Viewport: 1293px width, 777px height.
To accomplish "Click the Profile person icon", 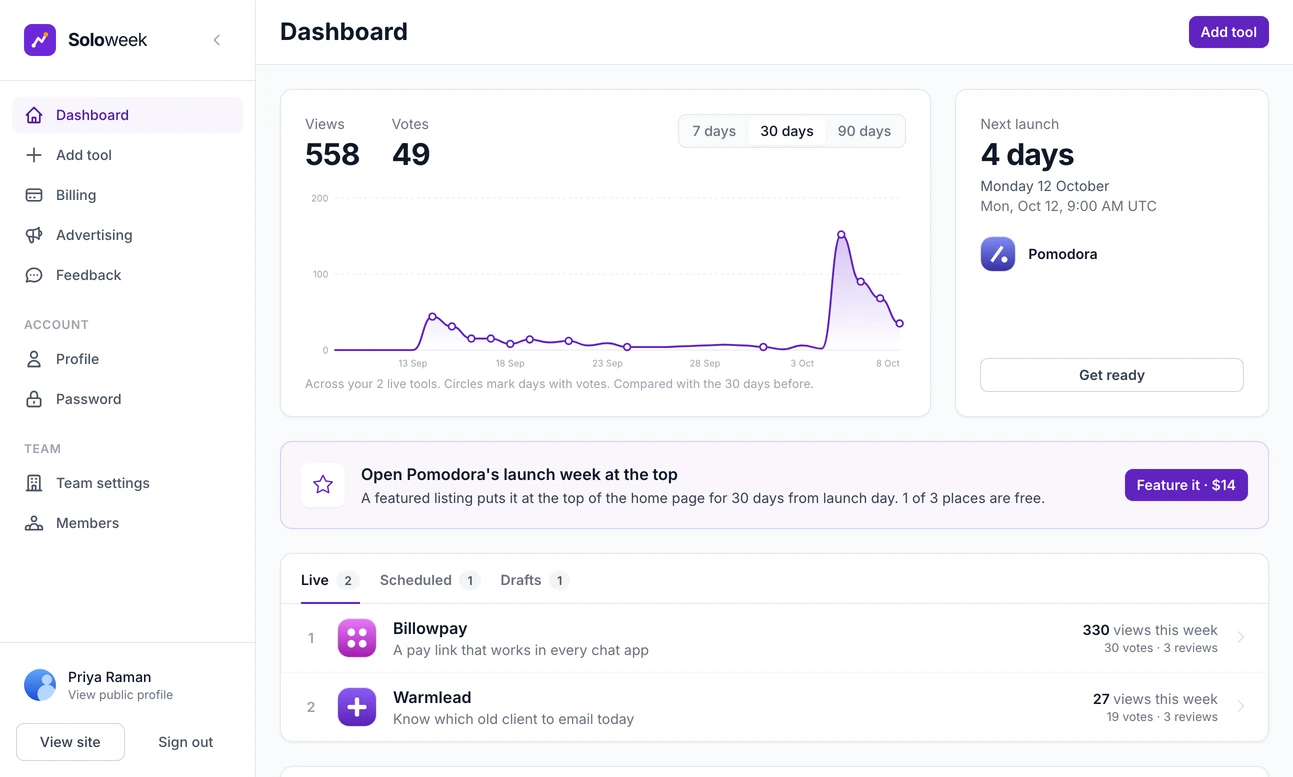I will click(x=34, y=359).
